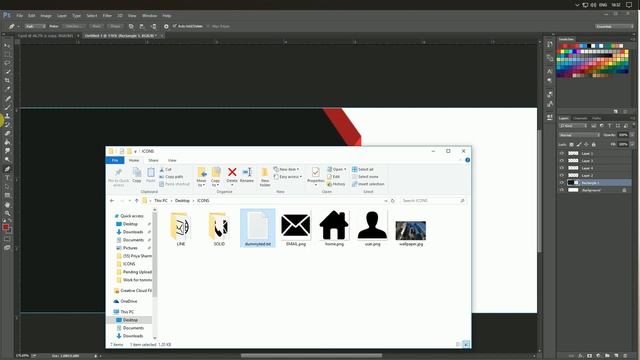Click the Search ICONS field
This screenshot has height=360, width=640.
tap(433, 200)
